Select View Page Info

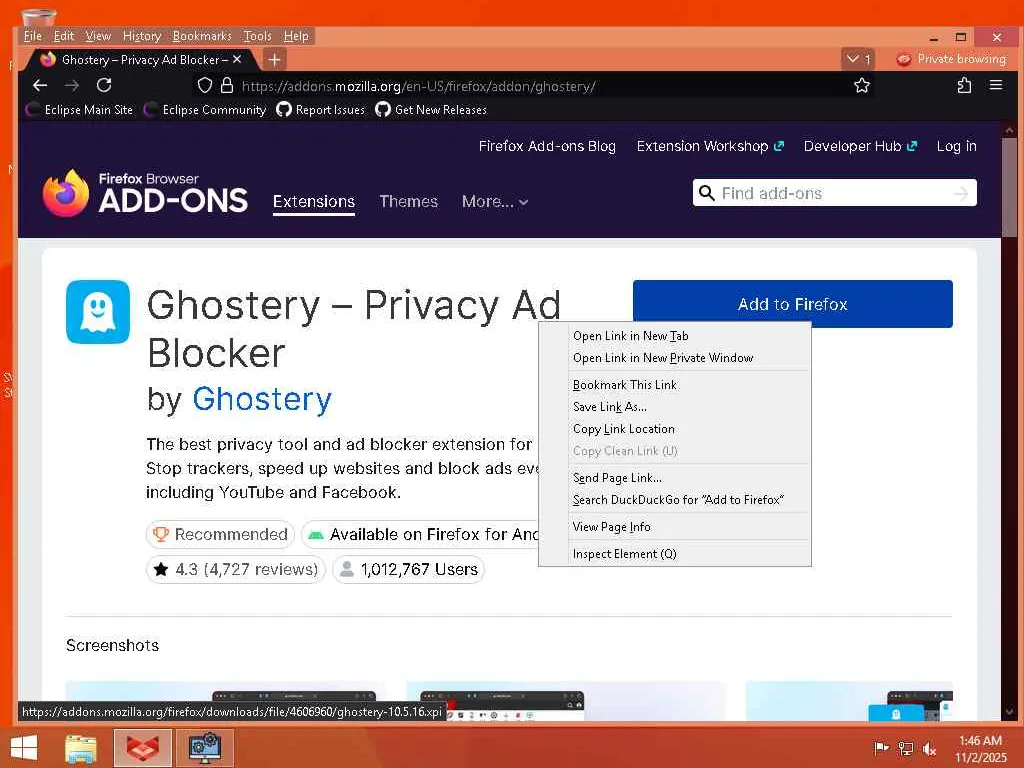(x=675, y=527)
